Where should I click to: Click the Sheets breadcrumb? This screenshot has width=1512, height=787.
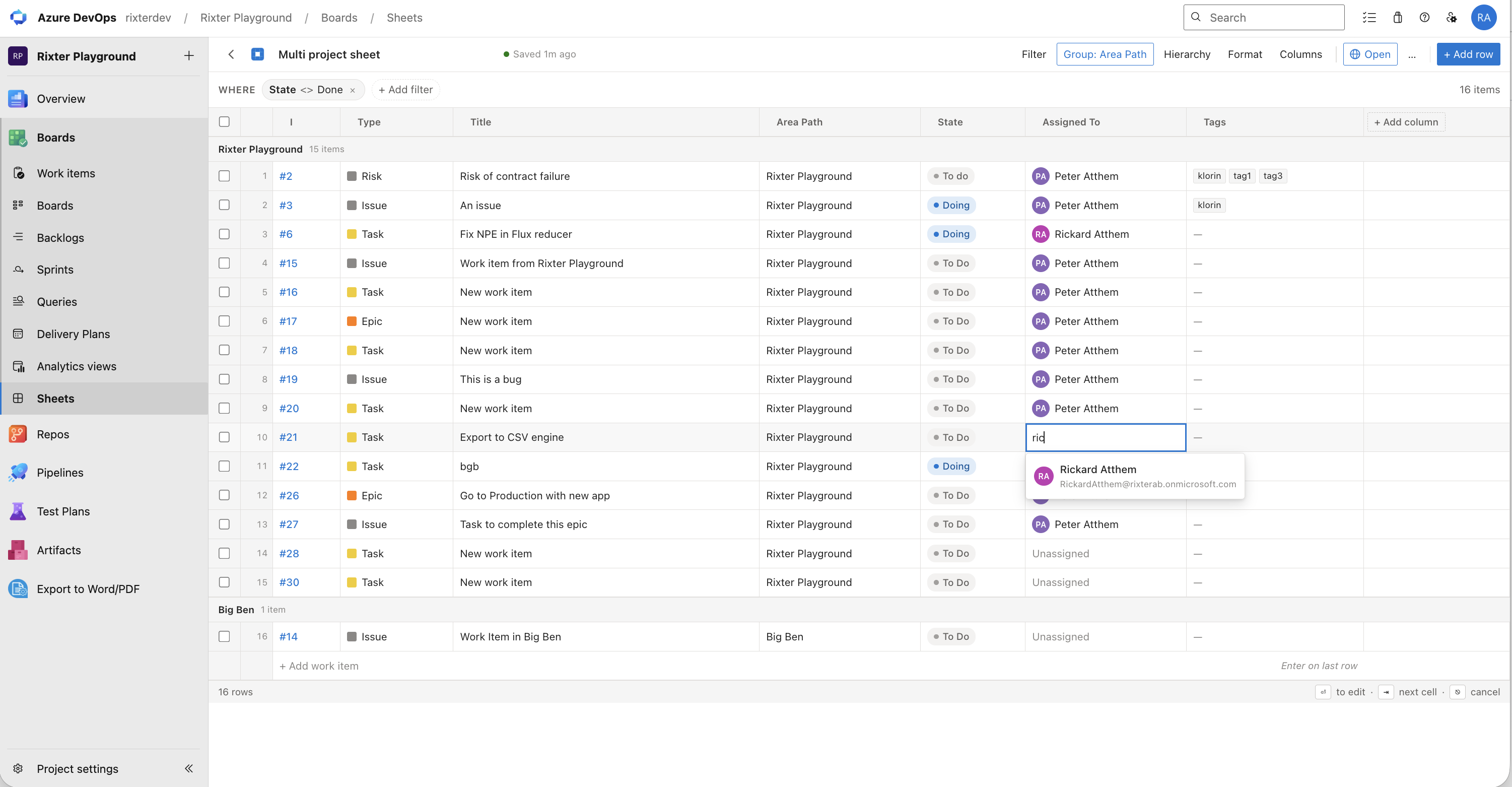404,18
